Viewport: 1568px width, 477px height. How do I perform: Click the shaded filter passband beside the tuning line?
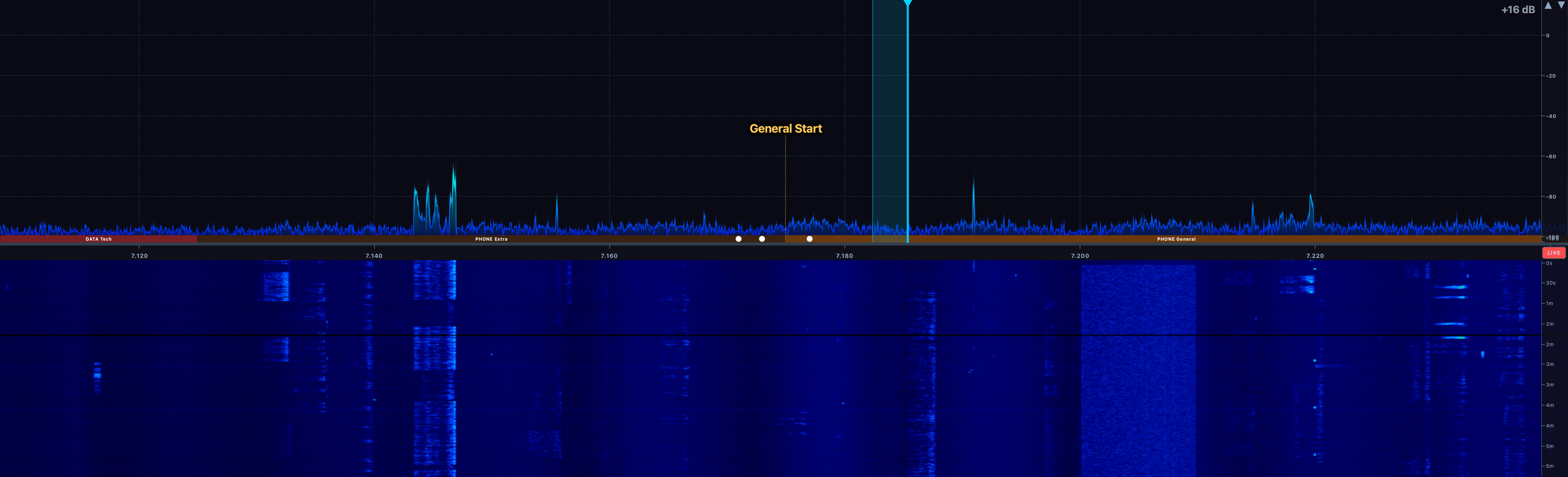[889, 121]
